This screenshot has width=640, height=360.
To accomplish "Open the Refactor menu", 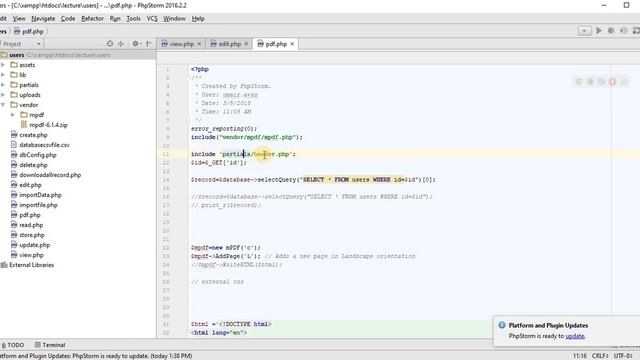I will [x=92, y=19].
